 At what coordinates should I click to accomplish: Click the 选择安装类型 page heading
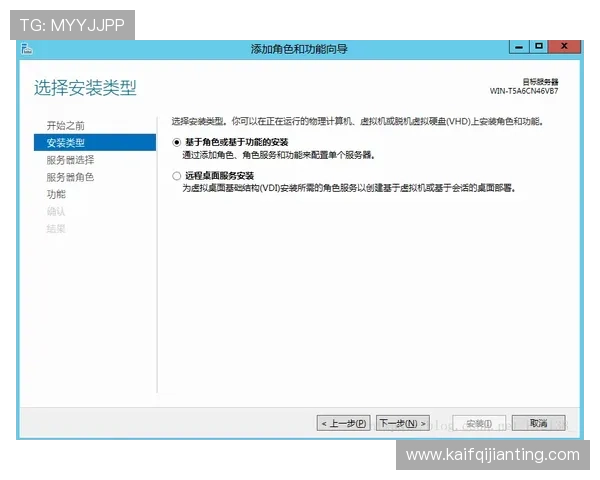[x=85, y=88]
